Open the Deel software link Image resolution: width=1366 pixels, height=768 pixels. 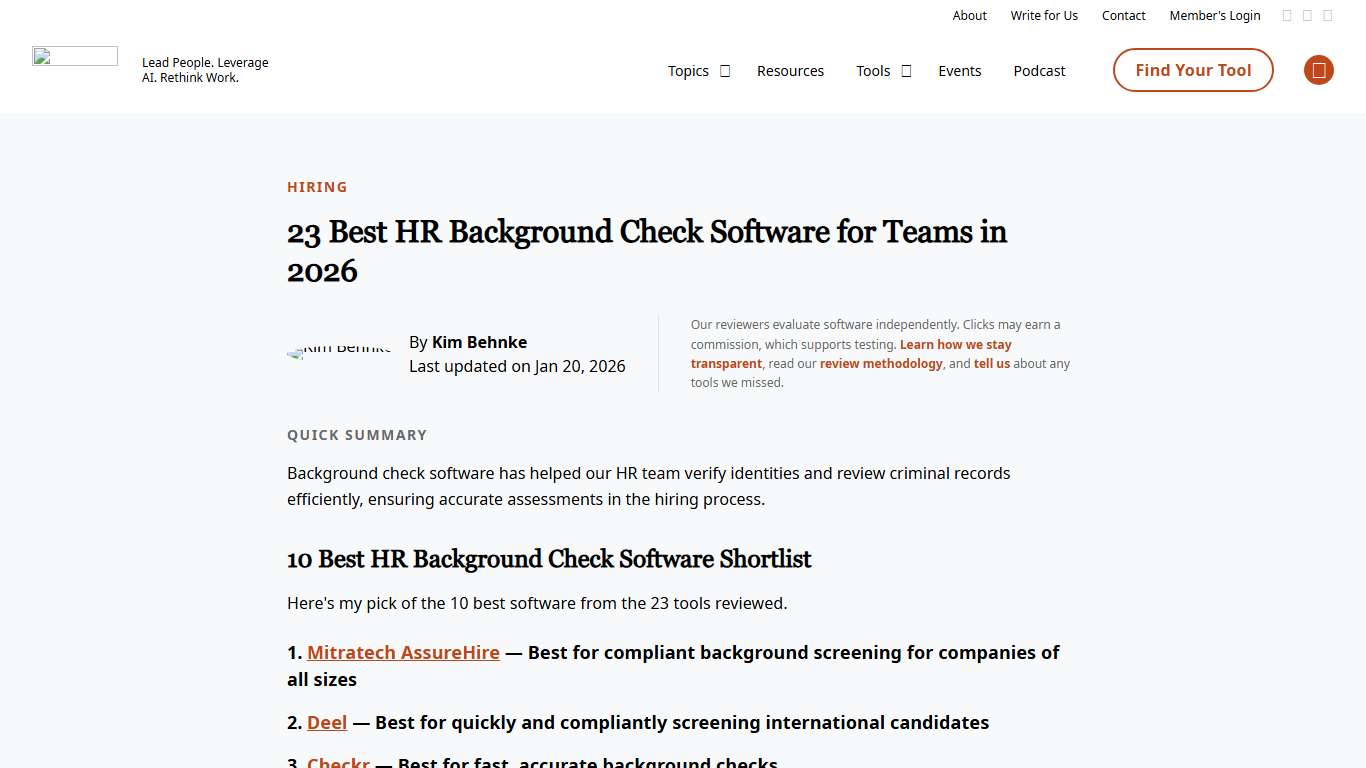(x=327, y=722)
